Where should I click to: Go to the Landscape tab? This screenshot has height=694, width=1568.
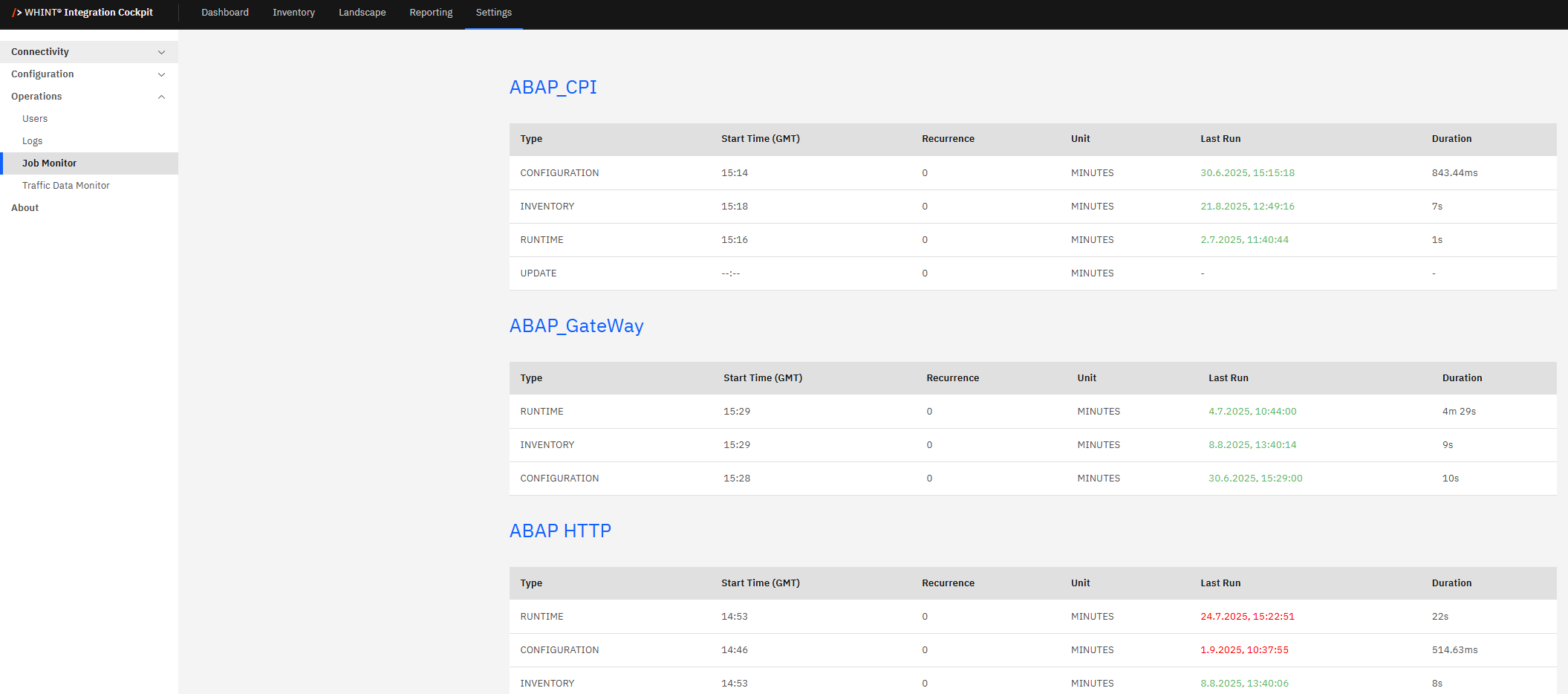point(362,13)
